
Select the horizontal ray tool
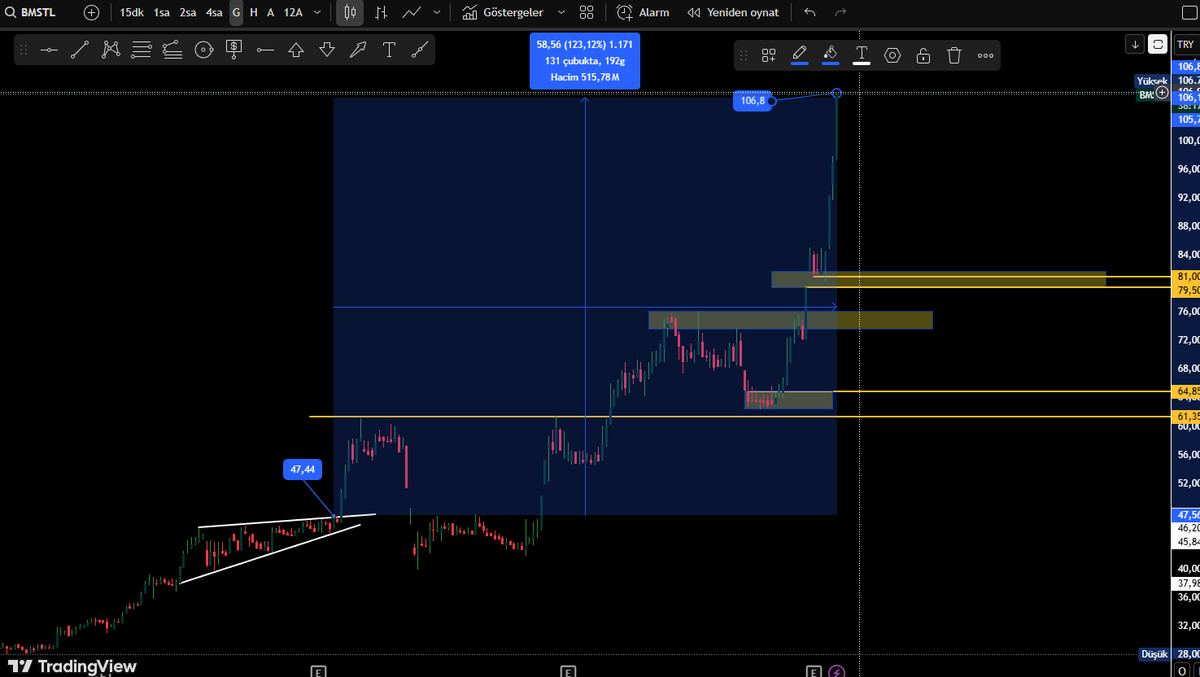265,50
